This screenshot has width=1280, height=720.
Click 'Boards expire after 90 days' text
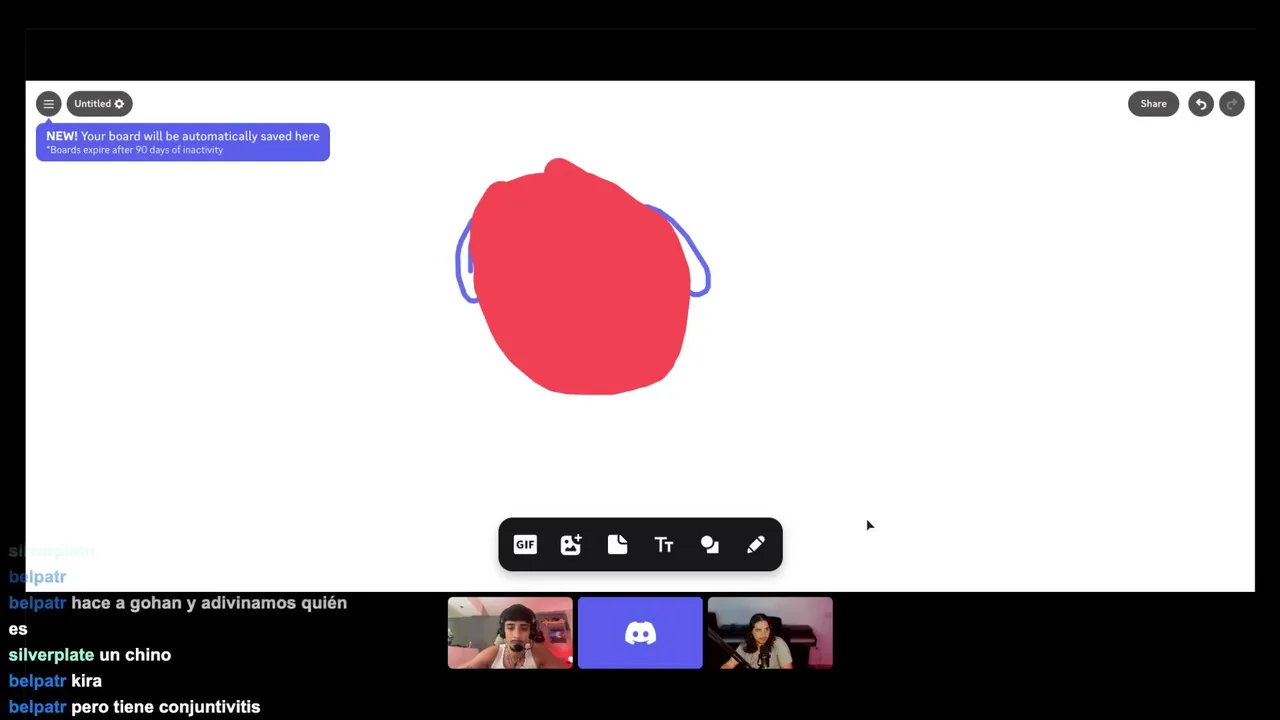pos(135,150)
